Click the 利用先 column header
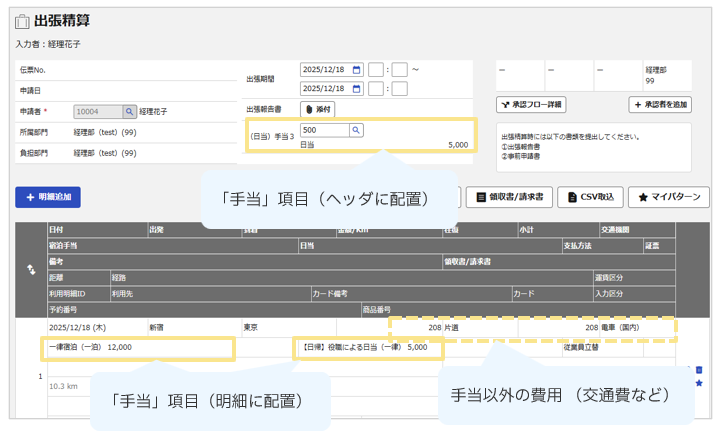Image resolution: width=716 pixels, height=440 pixels. pos(211,293)
